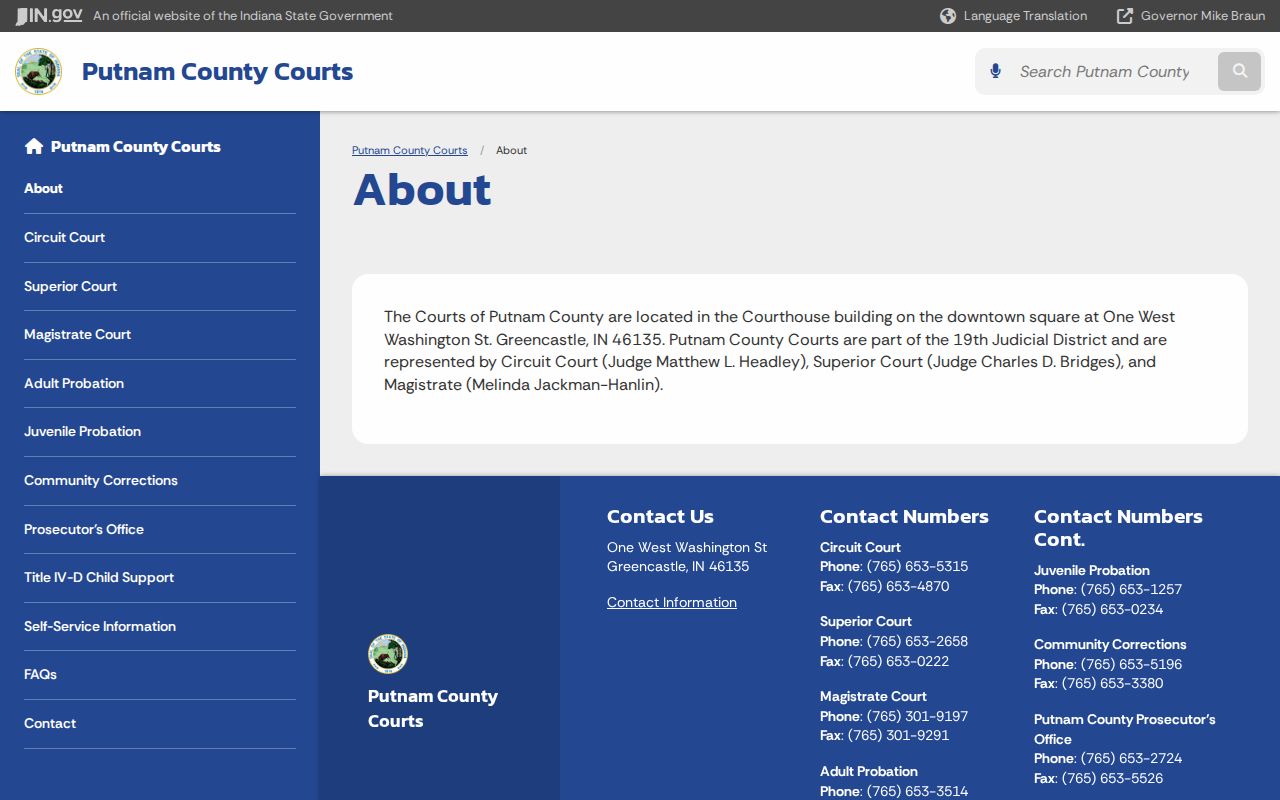
Task: Click Circuit Court fax (765) 653-4870
Action: tap(898, 586)
